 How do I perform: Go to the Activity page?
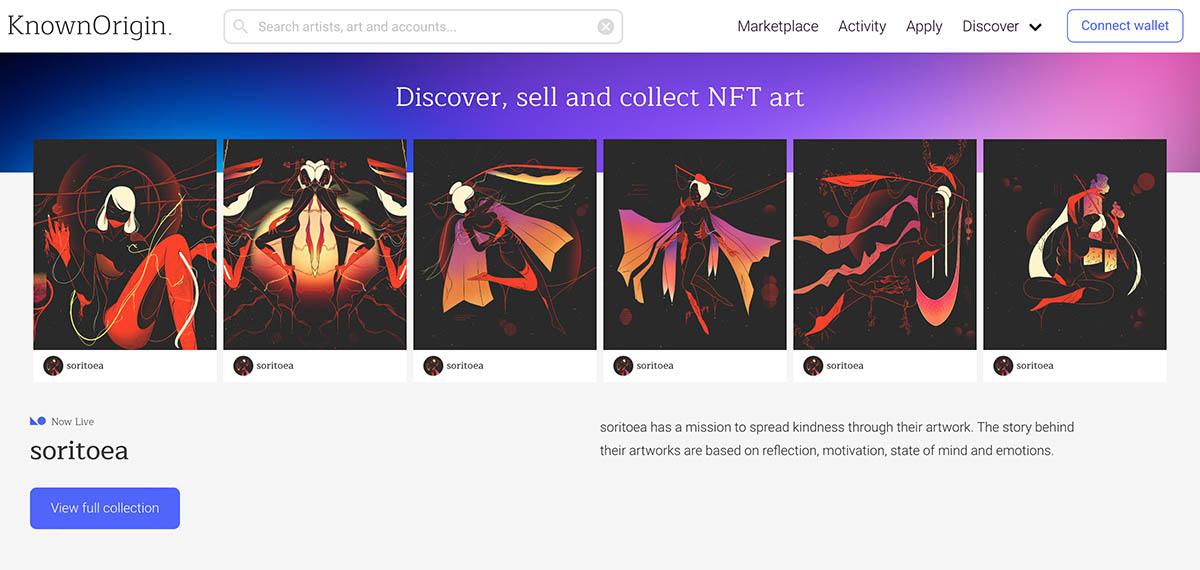coord(862,27)
